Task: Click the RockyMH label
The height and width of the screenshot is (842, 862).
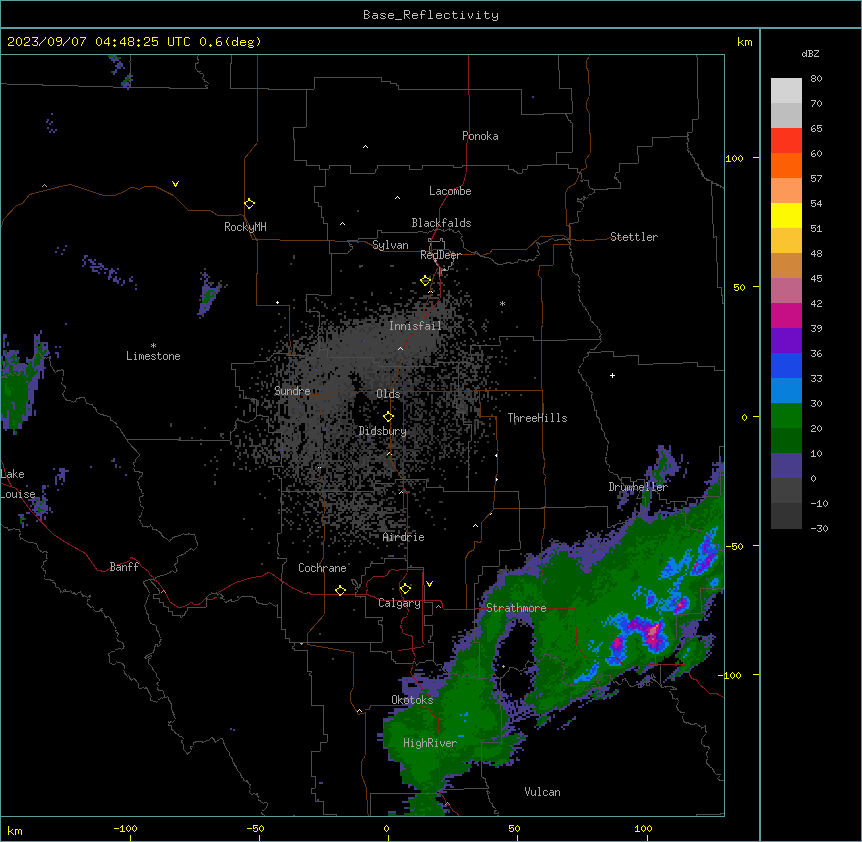Action: pos(245,227)
